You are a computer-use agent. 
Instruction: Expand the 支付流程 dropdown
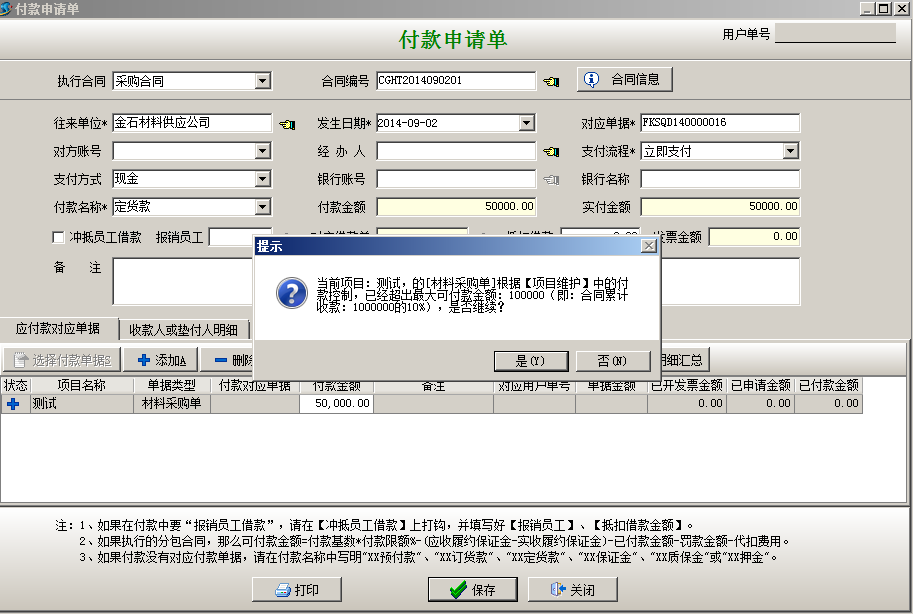coord(790,151)
